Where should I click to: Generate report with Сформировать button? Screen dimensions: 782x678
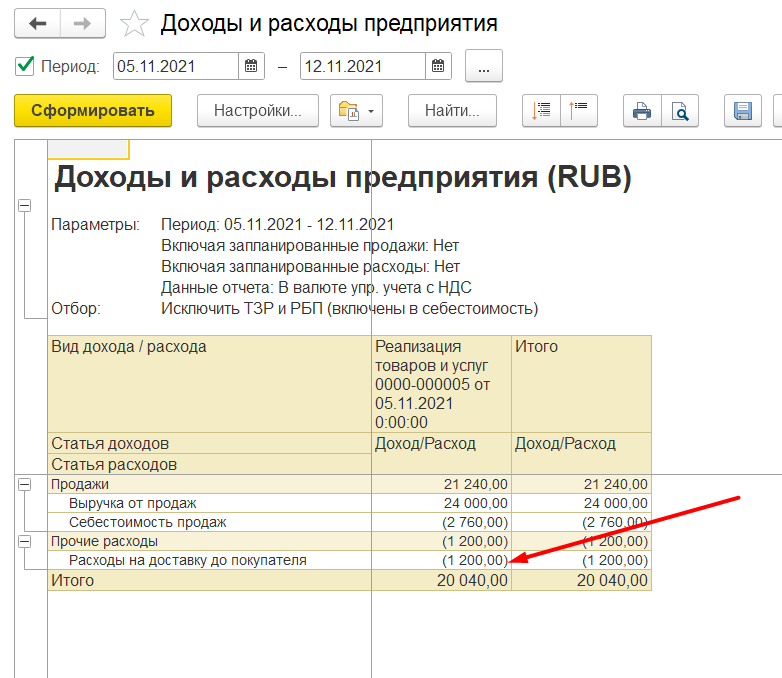(x=93, y=110)
